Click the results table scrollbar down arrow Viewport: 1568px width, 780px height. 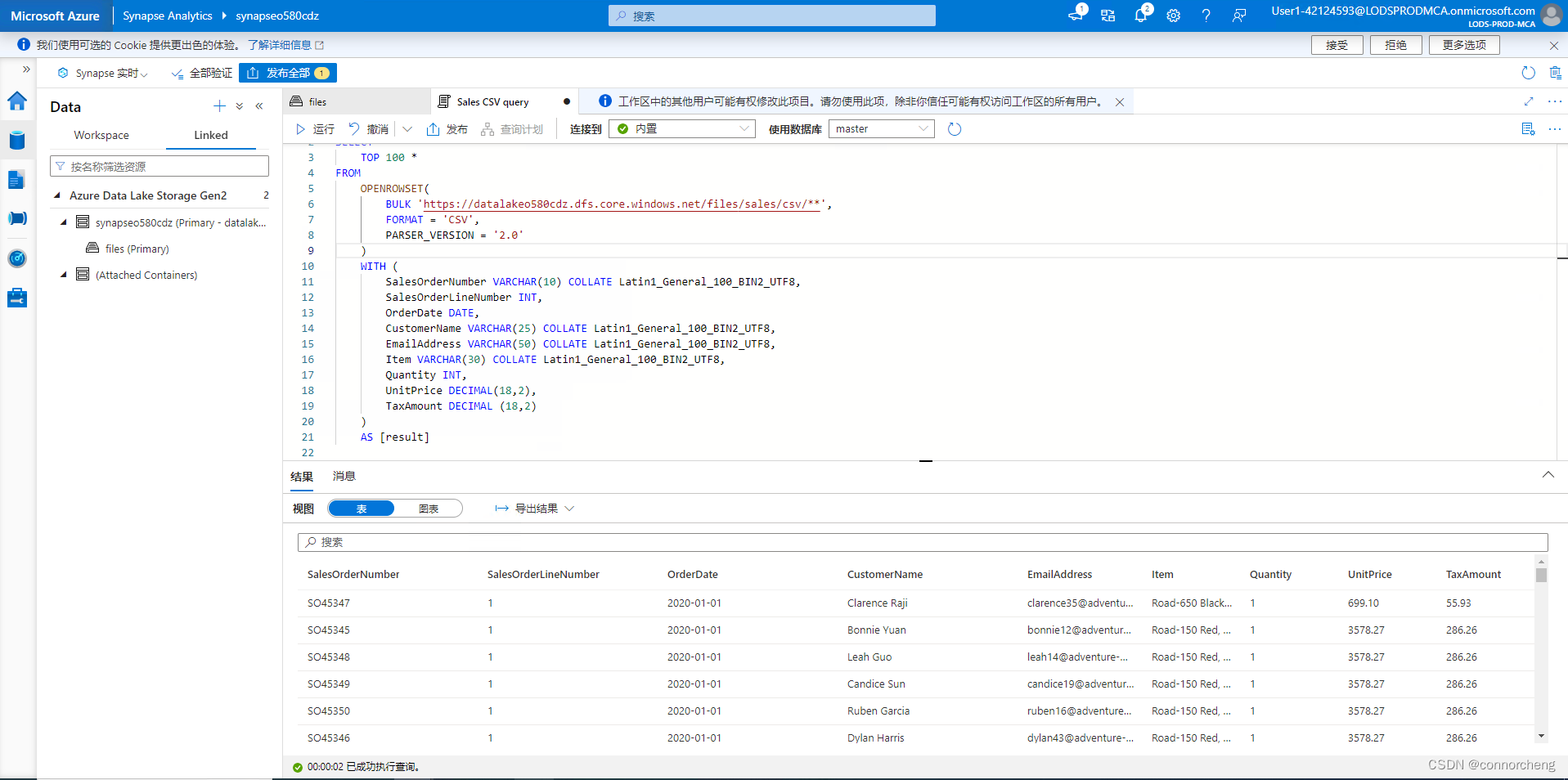1541,737
